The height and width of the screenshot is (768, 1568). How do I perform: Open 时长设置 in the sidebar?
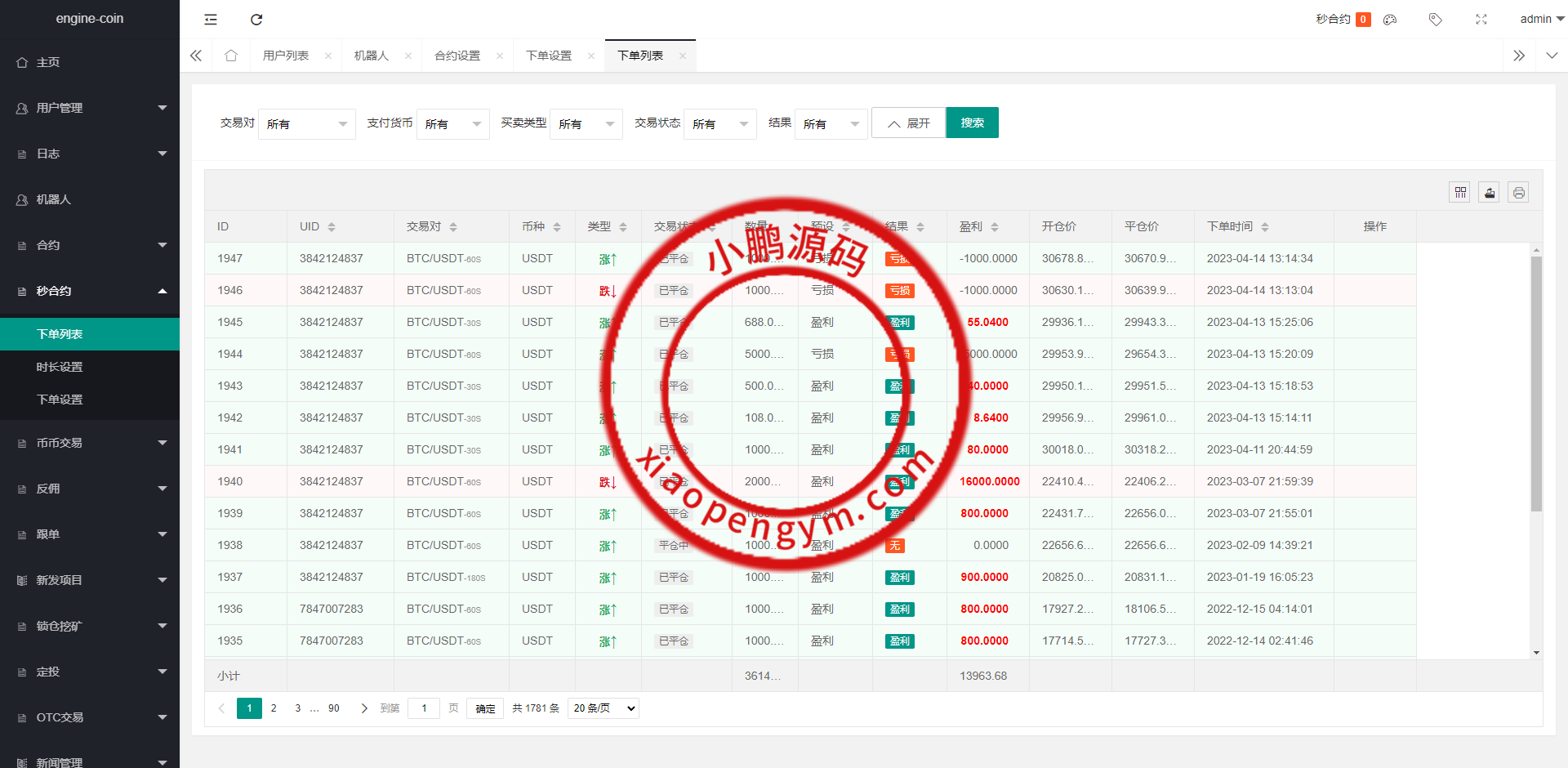tap(60, 367)
